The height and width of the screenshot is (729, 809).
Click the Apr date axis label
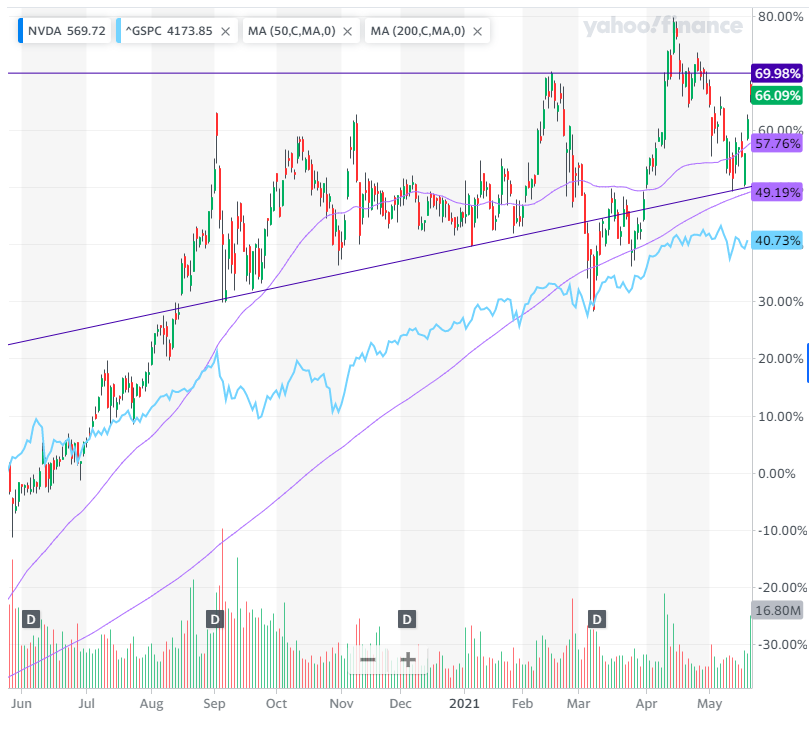(646, 704)
